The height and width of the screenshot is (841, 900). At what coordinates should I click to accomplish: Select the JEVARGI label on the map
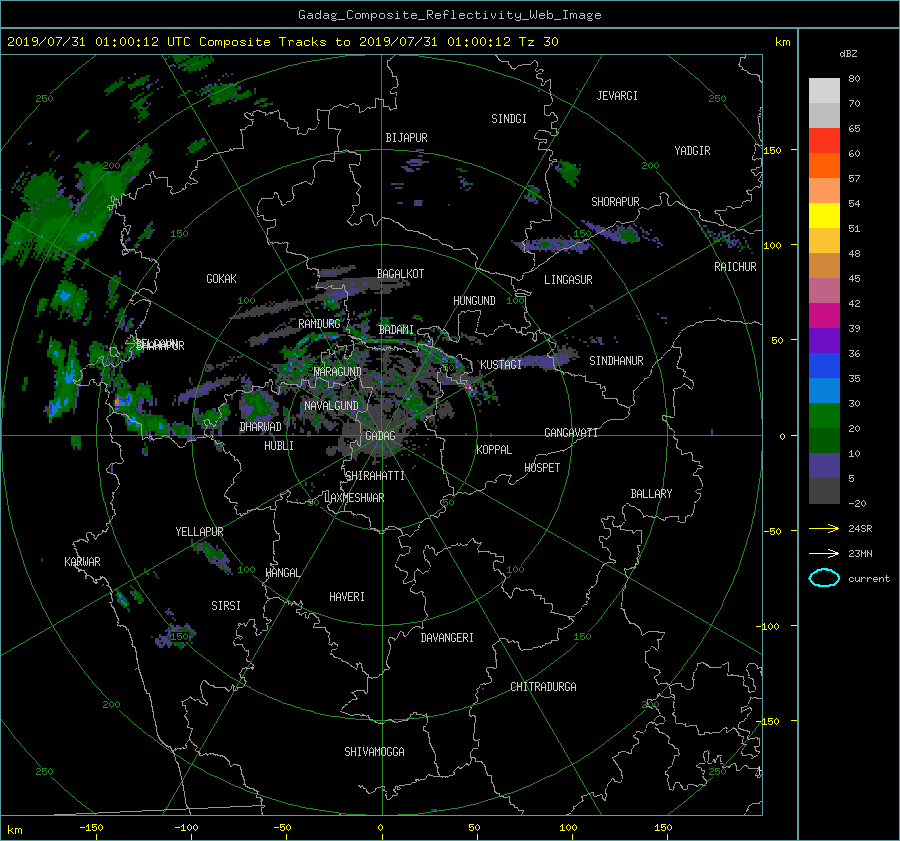(617, 96)
